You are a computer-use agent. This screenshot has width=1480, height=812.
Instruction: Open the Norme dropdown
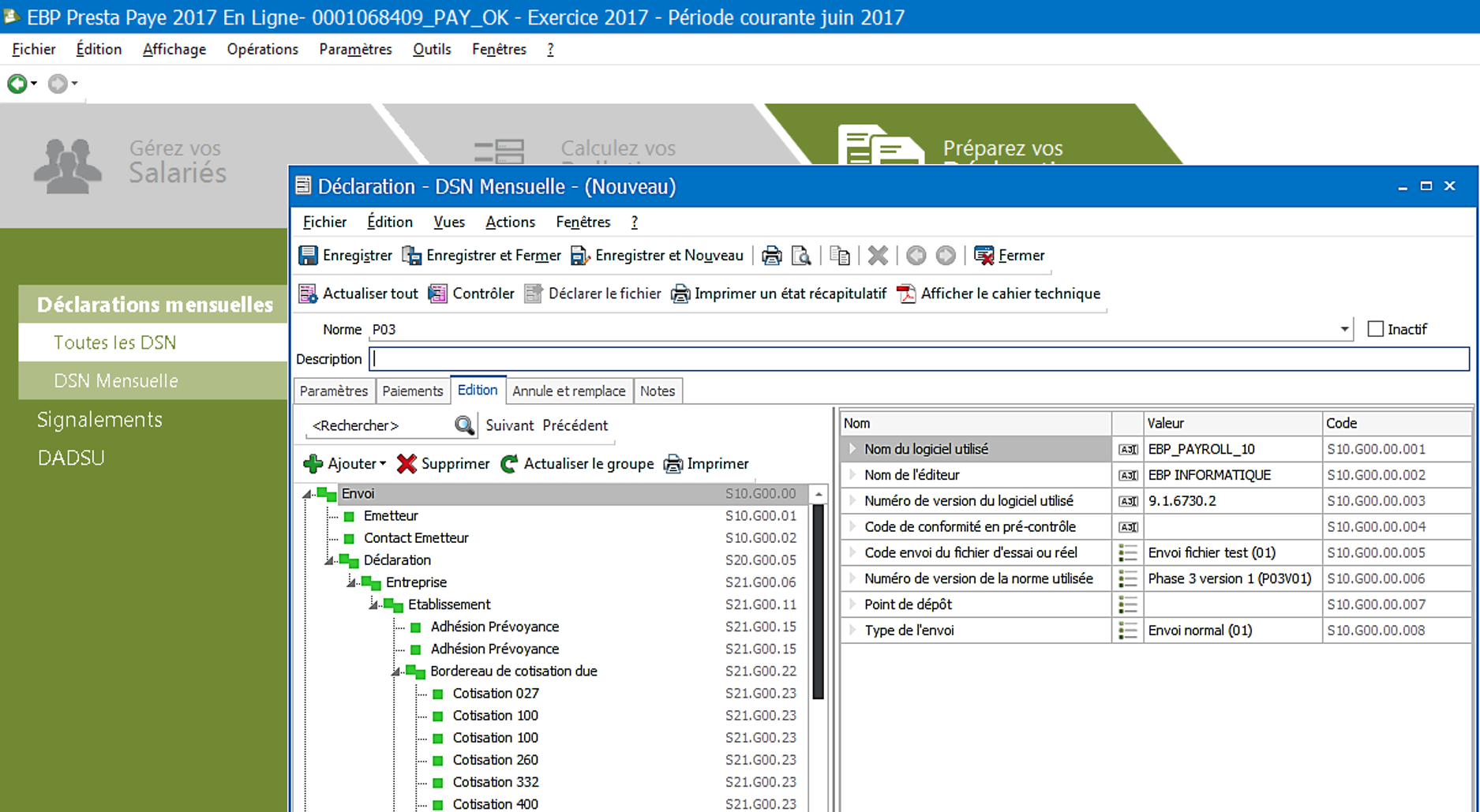[x=1344, y=329]
